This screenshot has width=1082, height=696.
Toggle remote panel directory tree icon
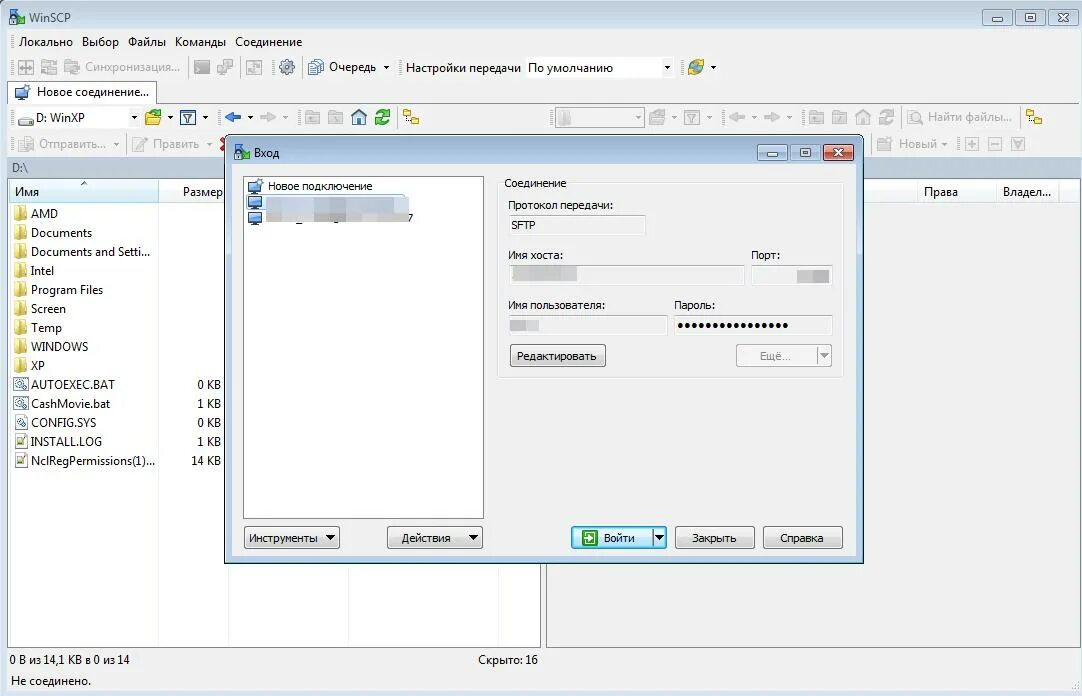[1034, 118]
